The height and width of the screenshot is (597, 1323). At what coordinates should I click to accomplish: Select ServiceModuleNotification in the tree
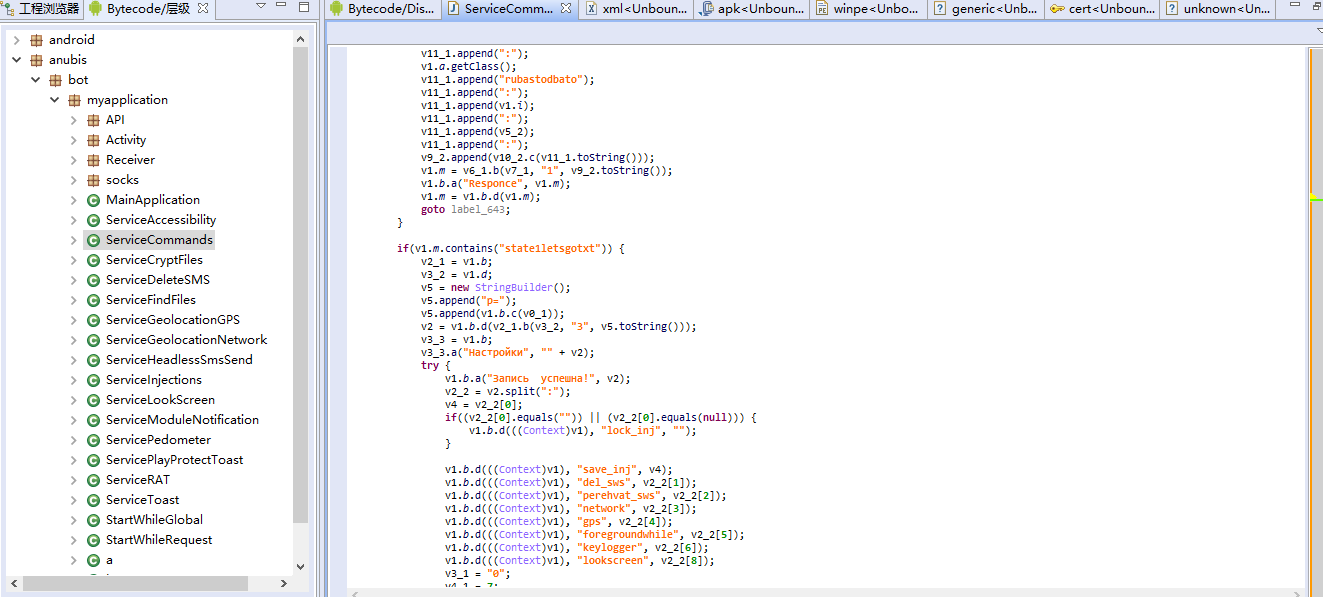[x=182, y=420]
